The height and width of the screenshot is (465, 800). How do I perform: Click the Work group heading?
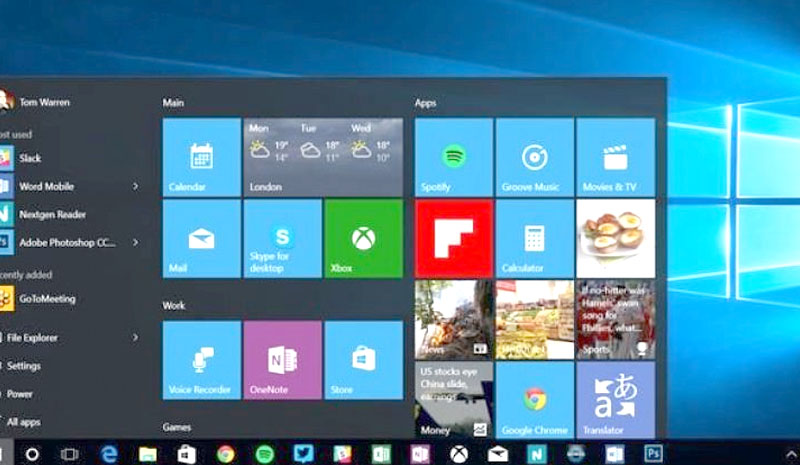coord(174,305)
